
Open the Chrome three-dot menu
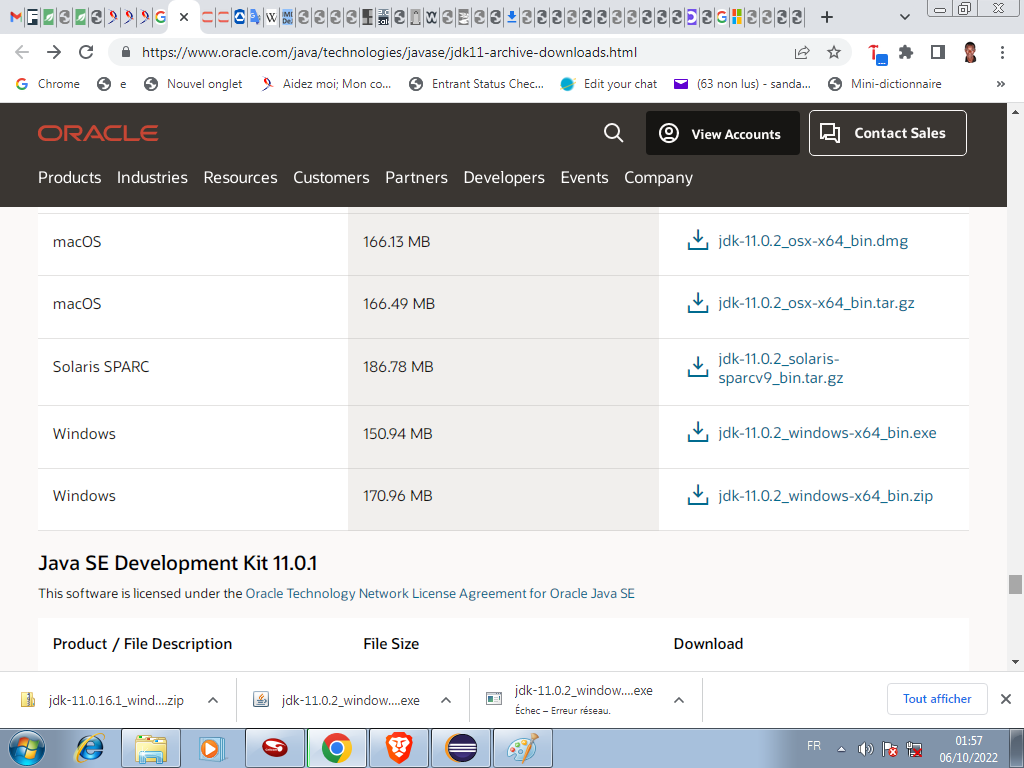1002,52
